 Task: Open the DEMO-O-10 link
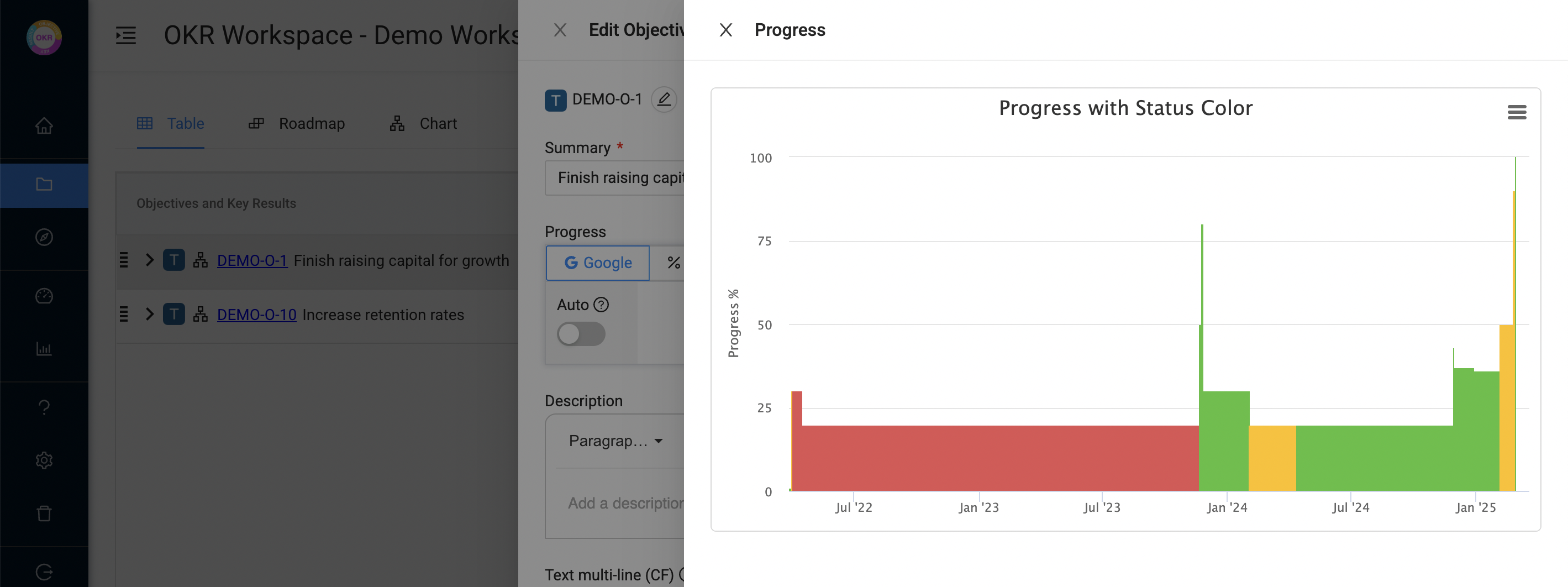(256, 315)
